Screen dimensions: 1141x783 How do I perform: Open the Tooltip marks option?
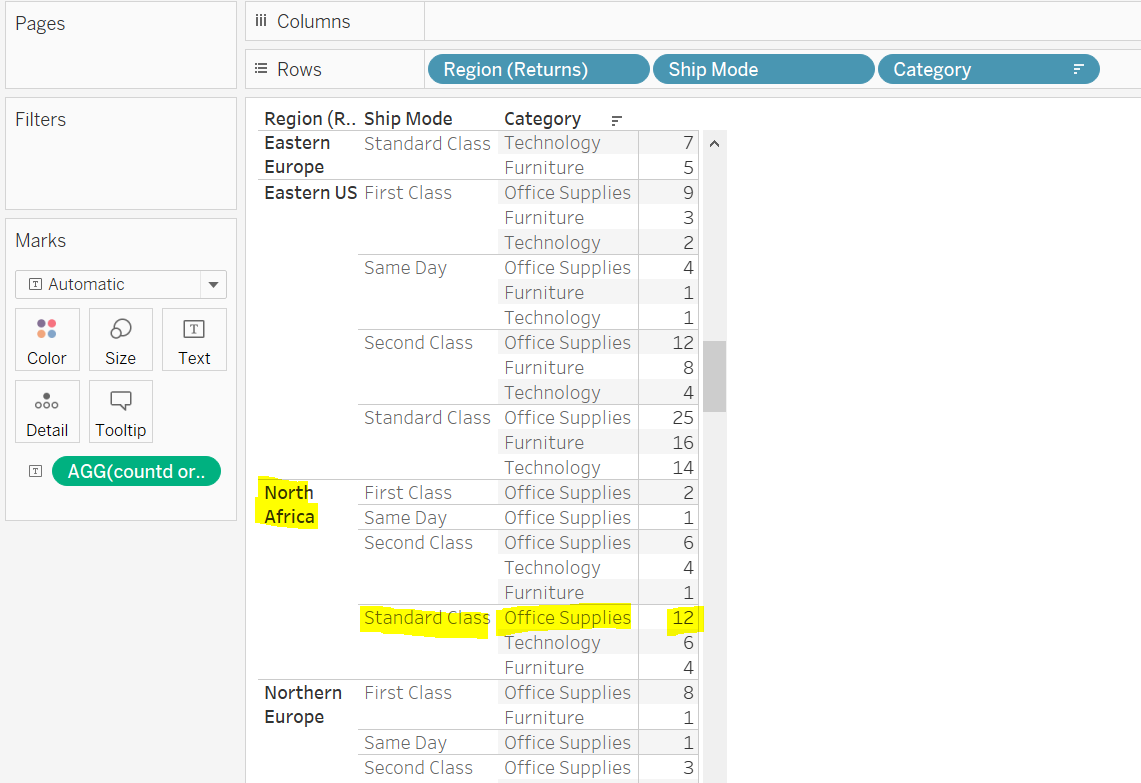point(120,411)
